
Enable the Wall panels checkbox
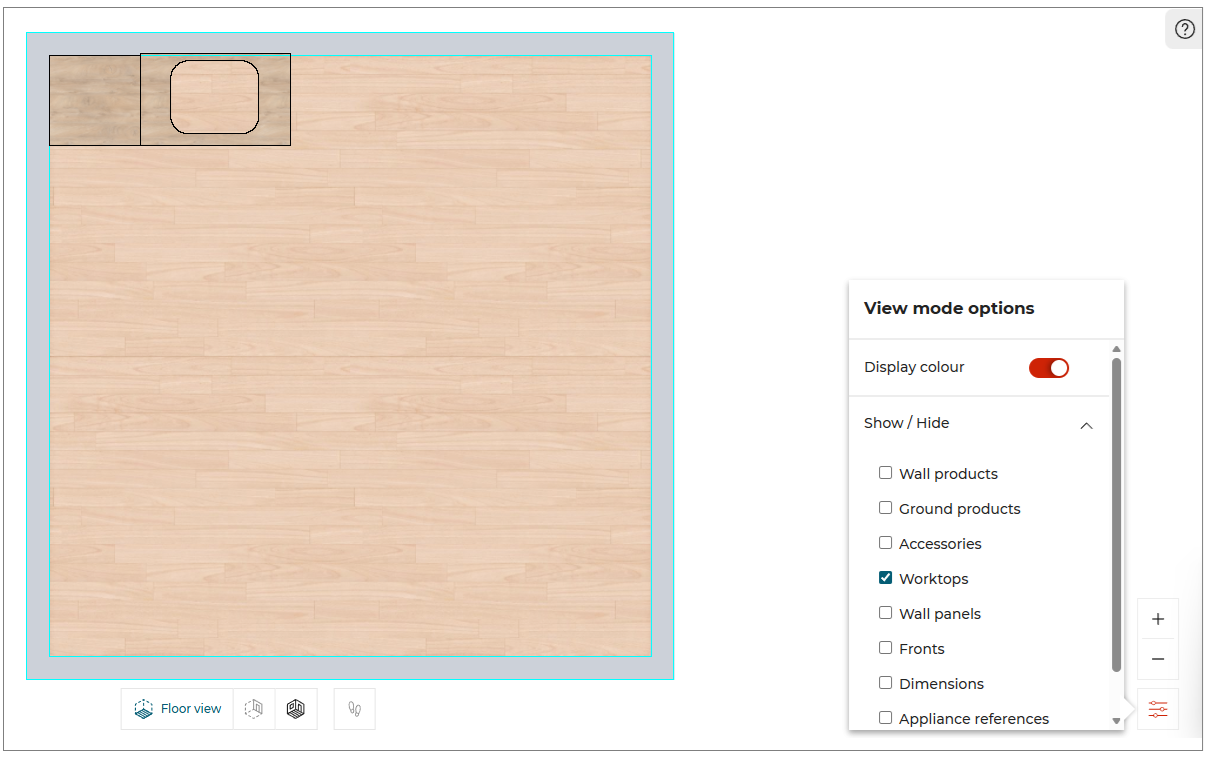tap(885, 613)
